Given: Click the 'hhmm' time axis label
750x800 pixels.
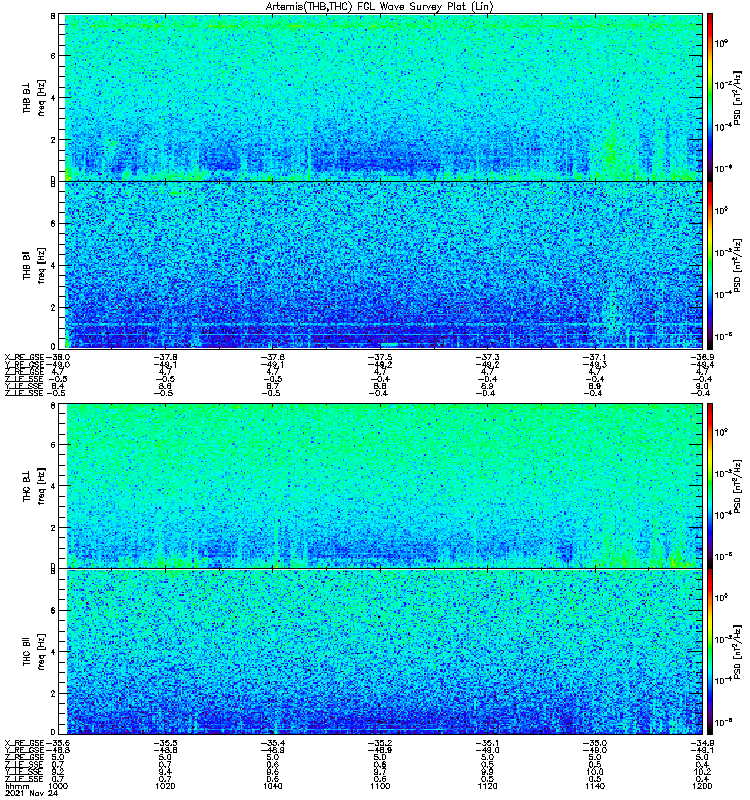Looking at the screenshot, I should [x=15, y=786].
